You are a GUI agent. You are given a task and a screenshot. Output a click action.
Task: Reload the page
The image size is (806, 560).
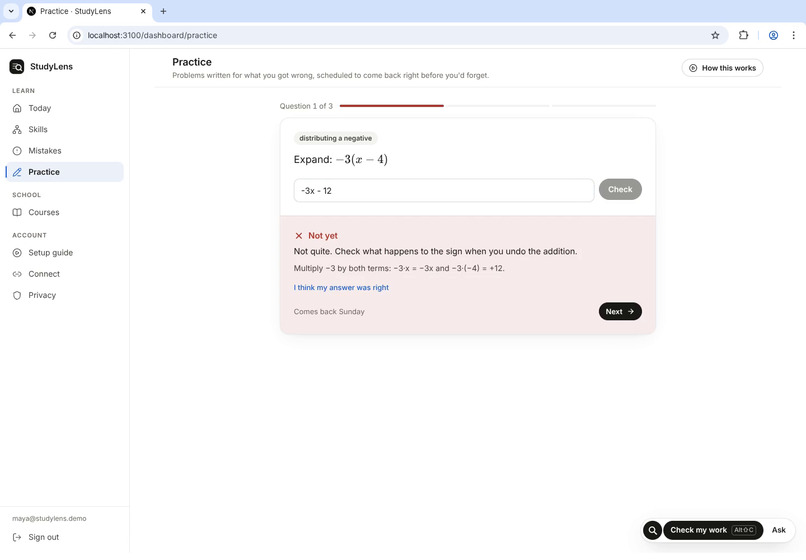52,35
